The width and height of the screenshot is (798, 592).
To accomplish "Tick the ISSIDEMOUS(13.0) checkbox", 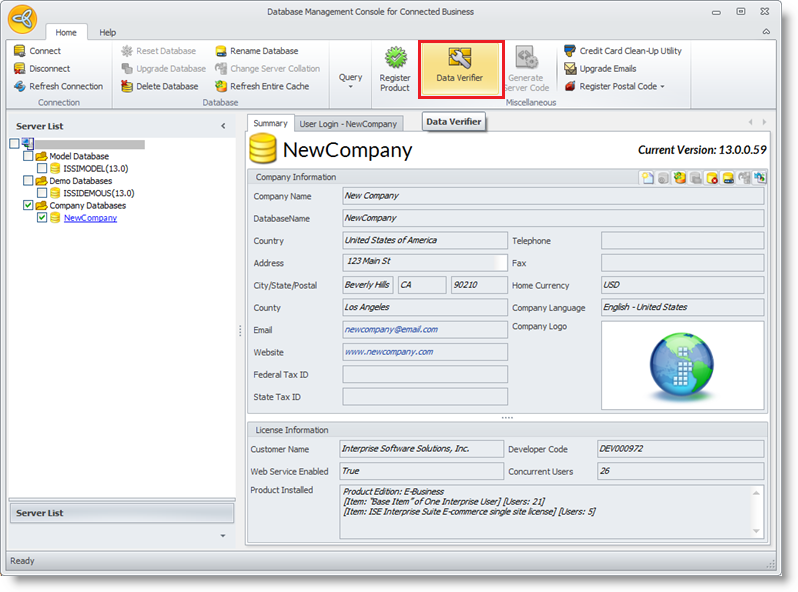I will [42, 193].
